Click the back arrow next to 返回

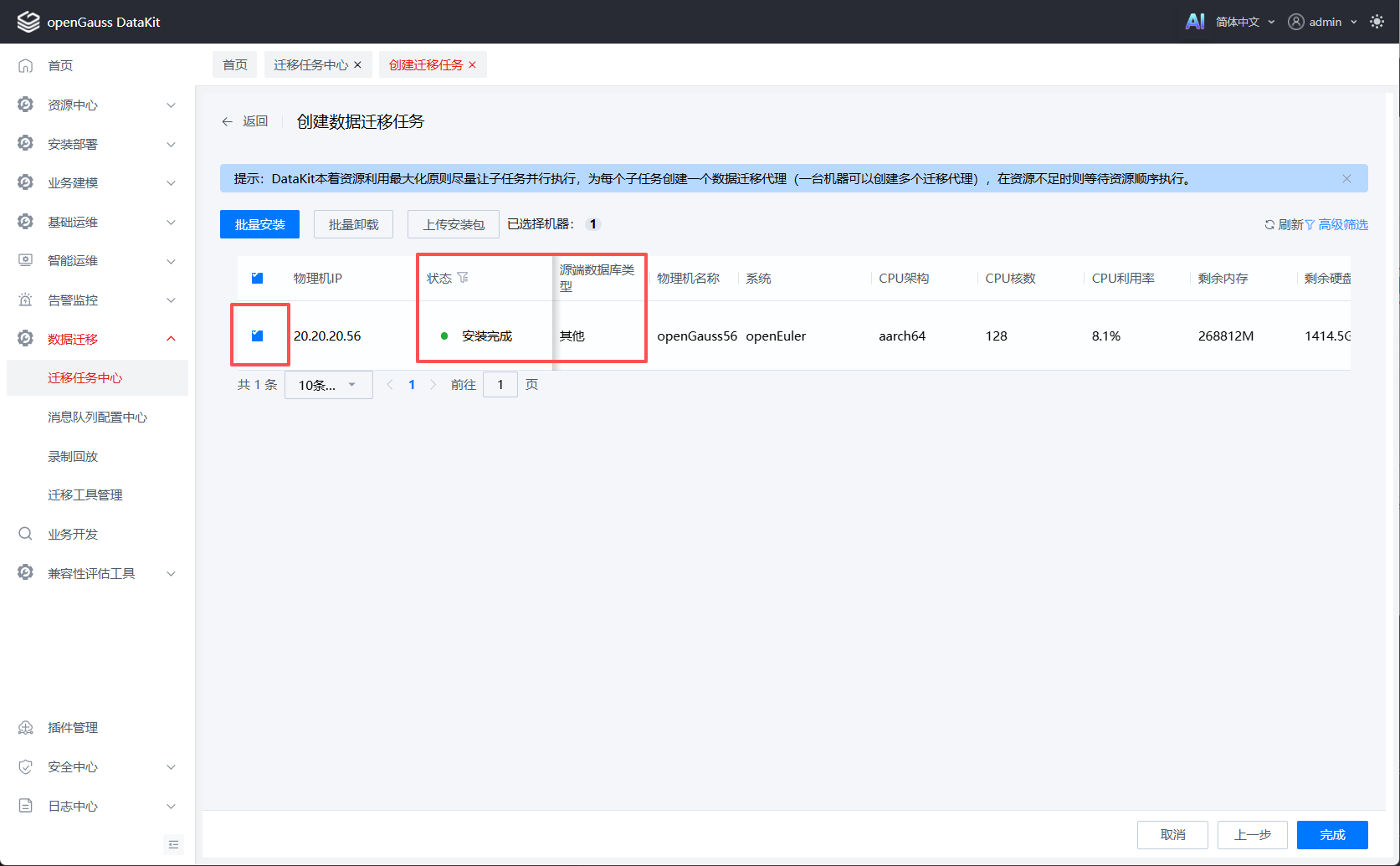[227, 121]
